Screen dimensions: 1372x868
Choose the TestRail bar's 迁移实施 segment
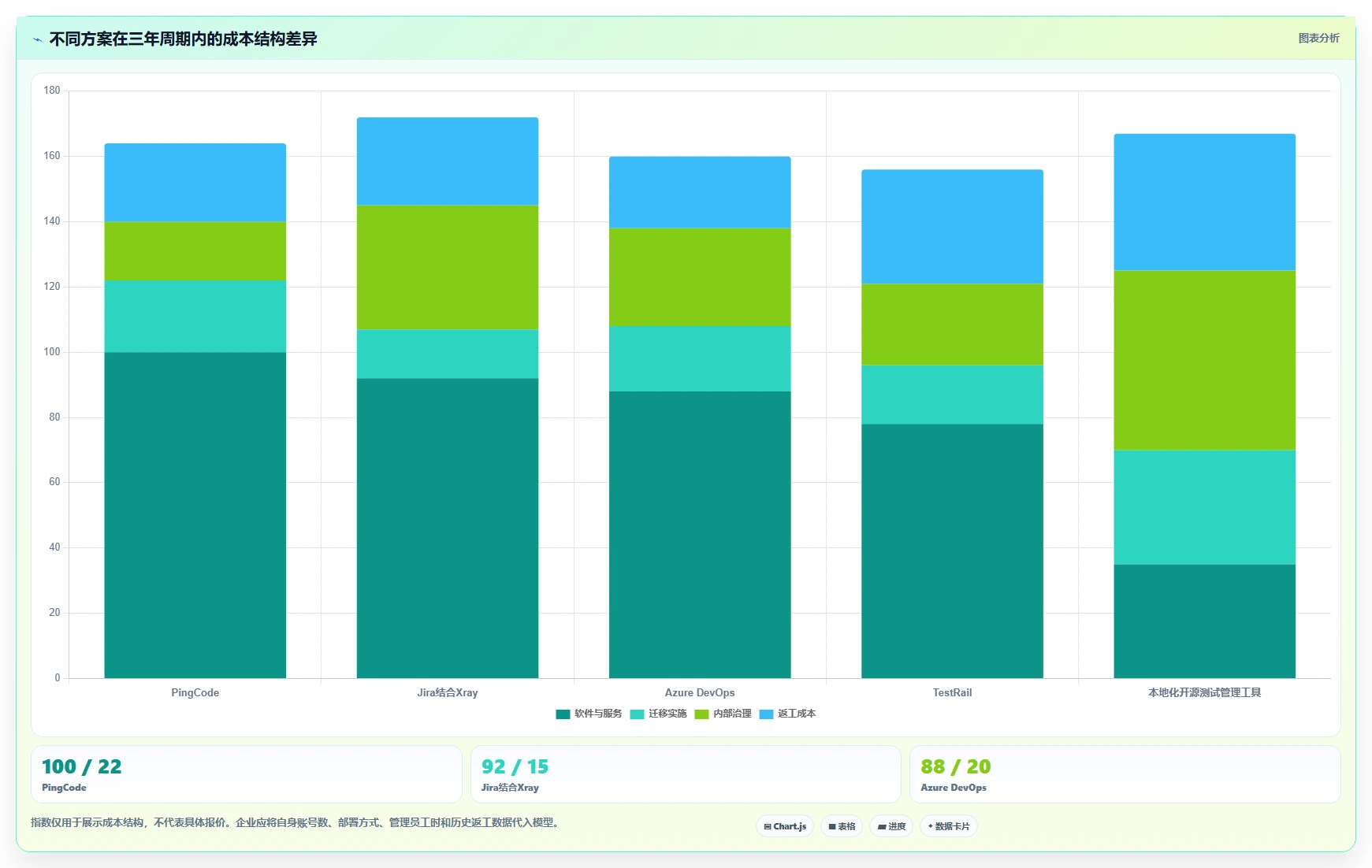pyautogui.click(x=952, y=395)
